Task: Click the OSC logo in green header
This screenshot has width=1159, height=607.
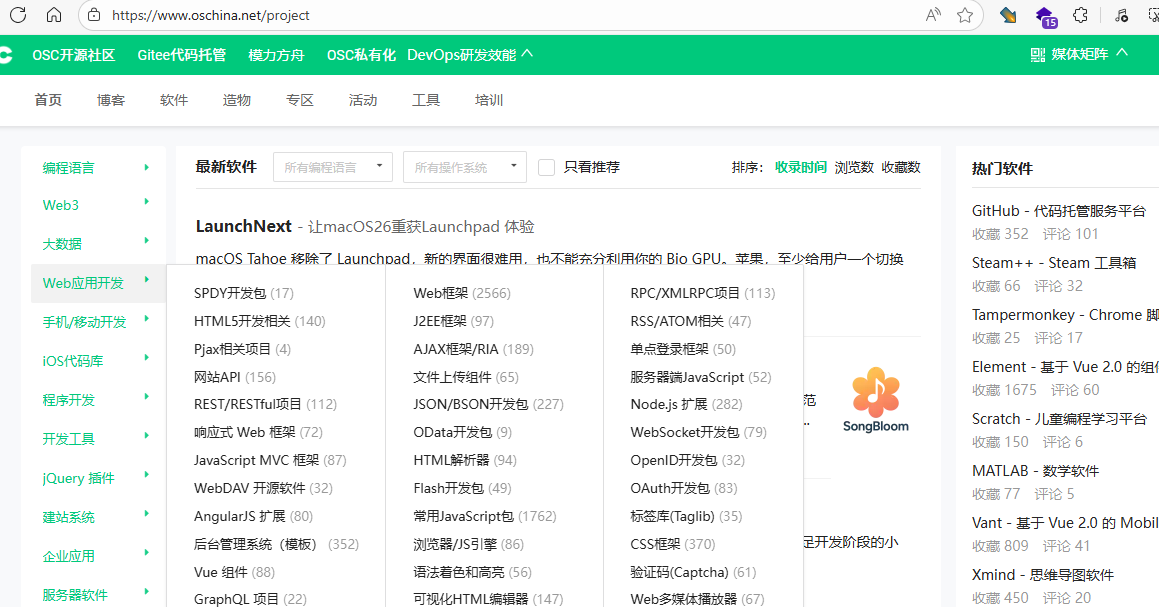Action: (x=6, y=55)
